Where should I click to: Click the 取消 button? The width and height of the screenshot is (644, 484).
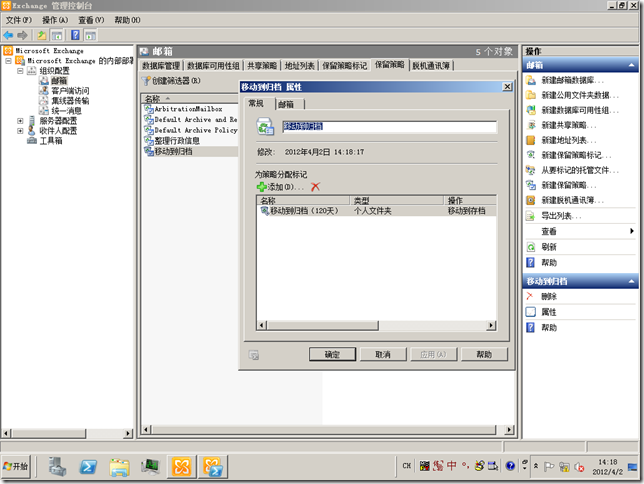(382, 354)
